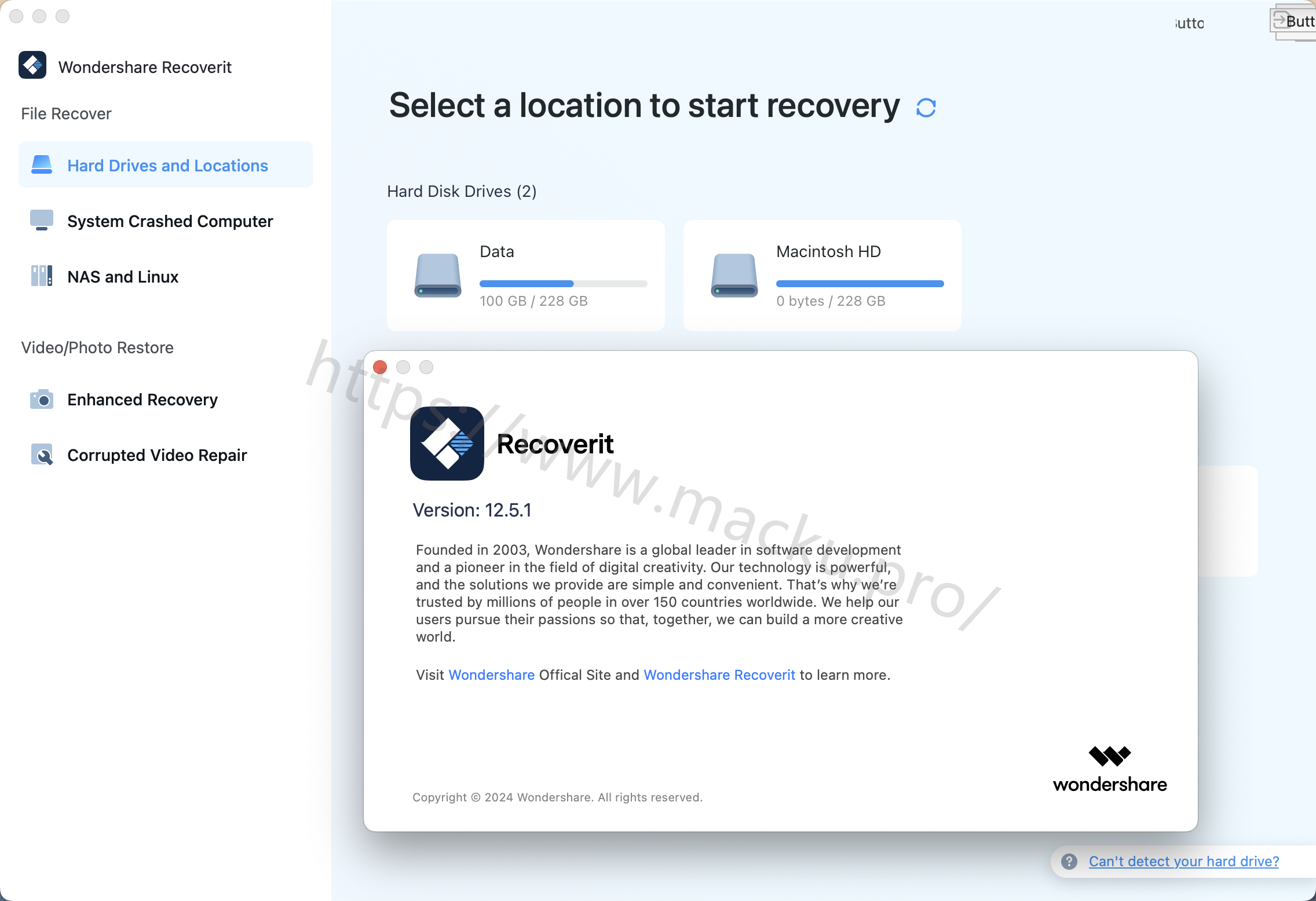Click the Corrupted Video Repair icon
1316x901 pixels.
click(42, 455)
